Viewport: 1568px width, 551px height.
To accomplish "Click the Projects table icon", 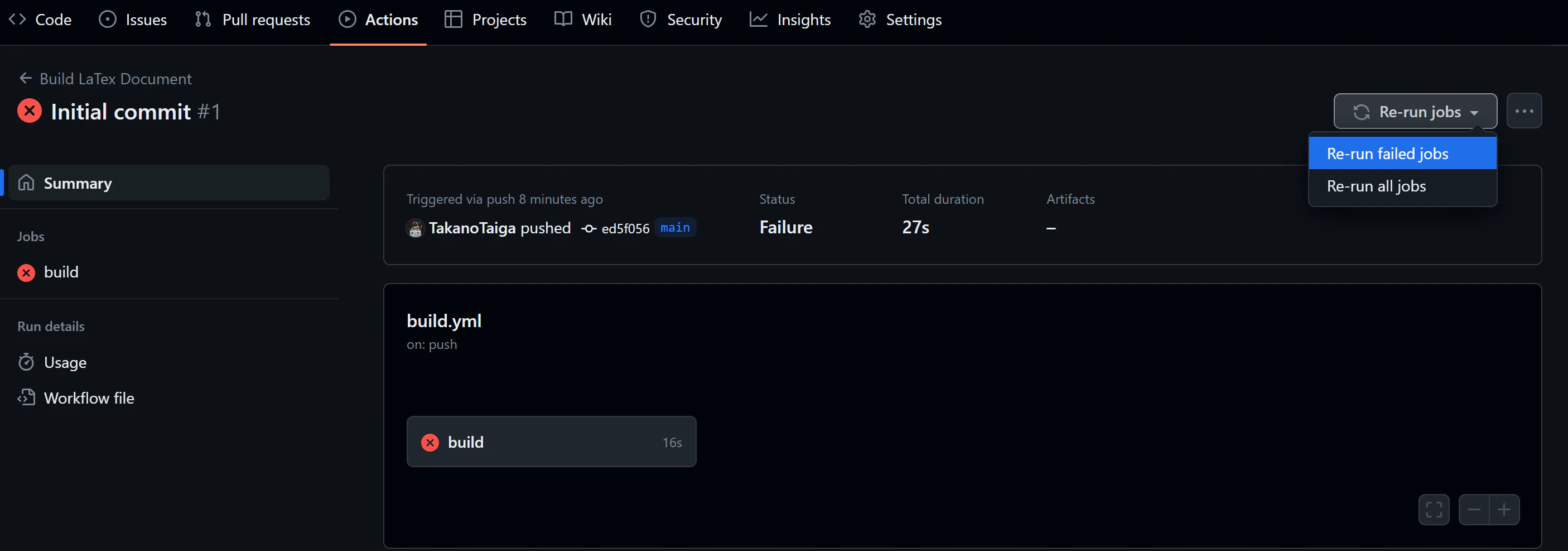I will tap(453, 20).
